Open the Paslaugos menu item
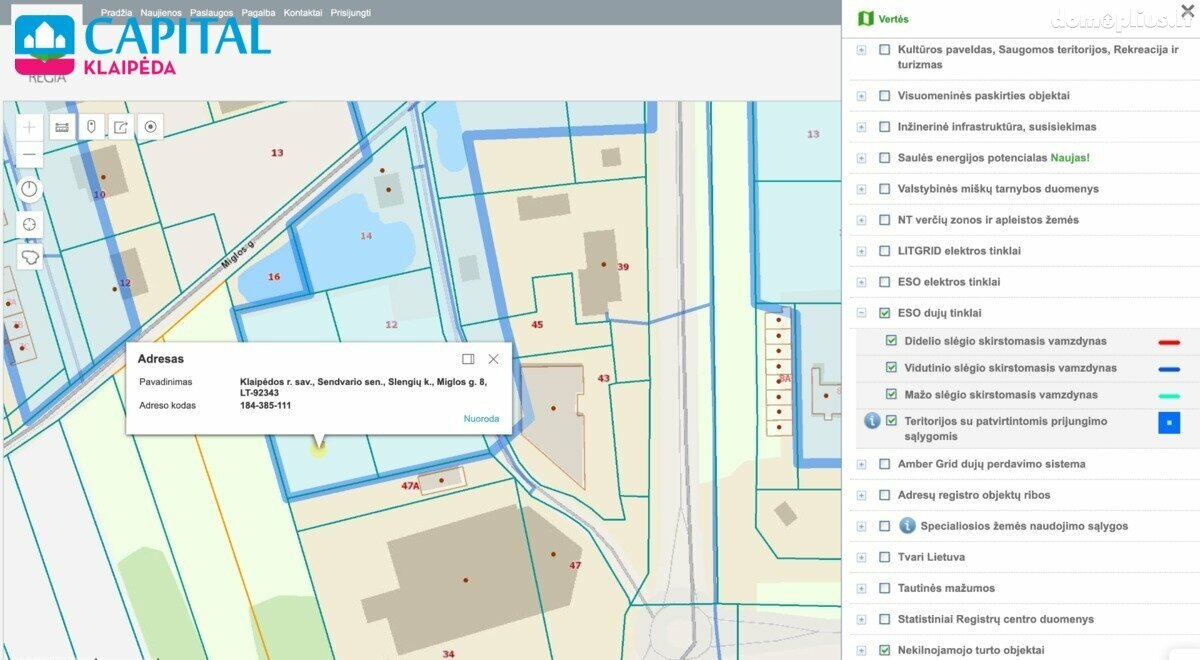Screen dimensions: 1200x660 [212, 13]
